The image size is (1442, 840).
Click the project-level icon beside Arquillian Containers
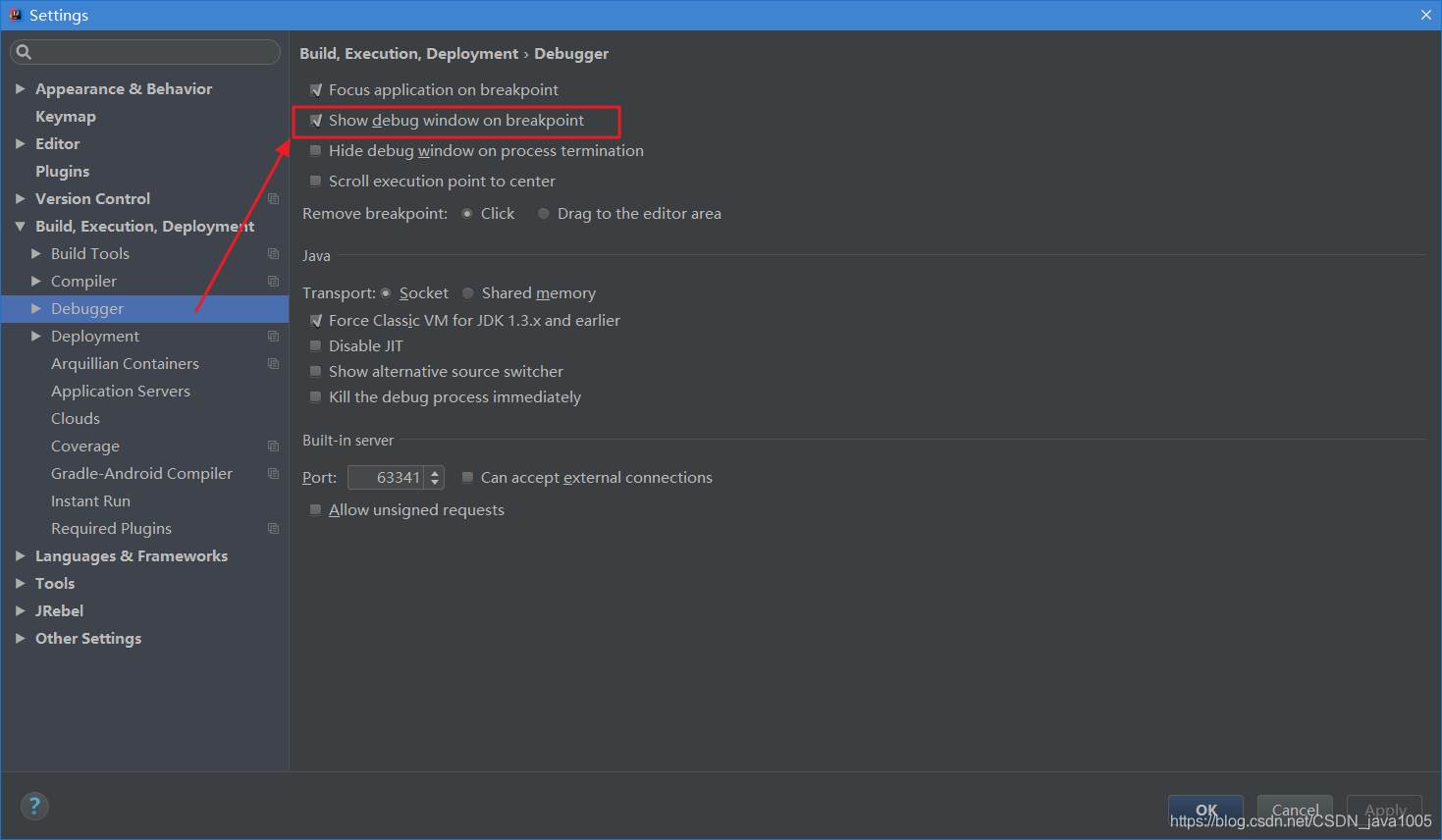click(273, 364)
